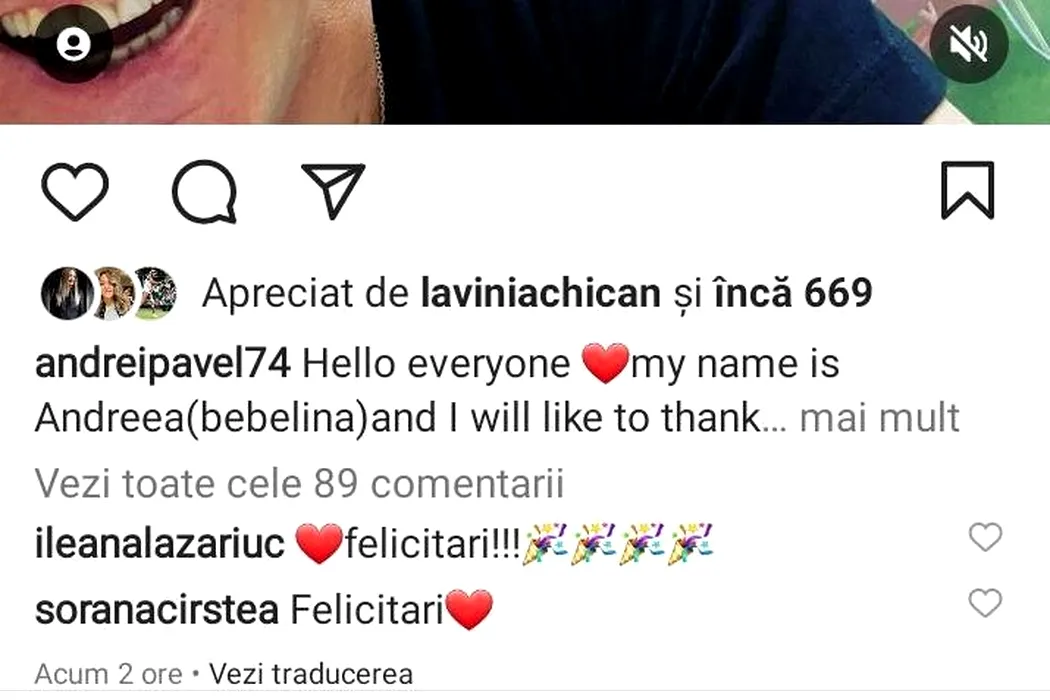
Task: Open laviniachican profile from likes
Action: (x=540, y=293)
